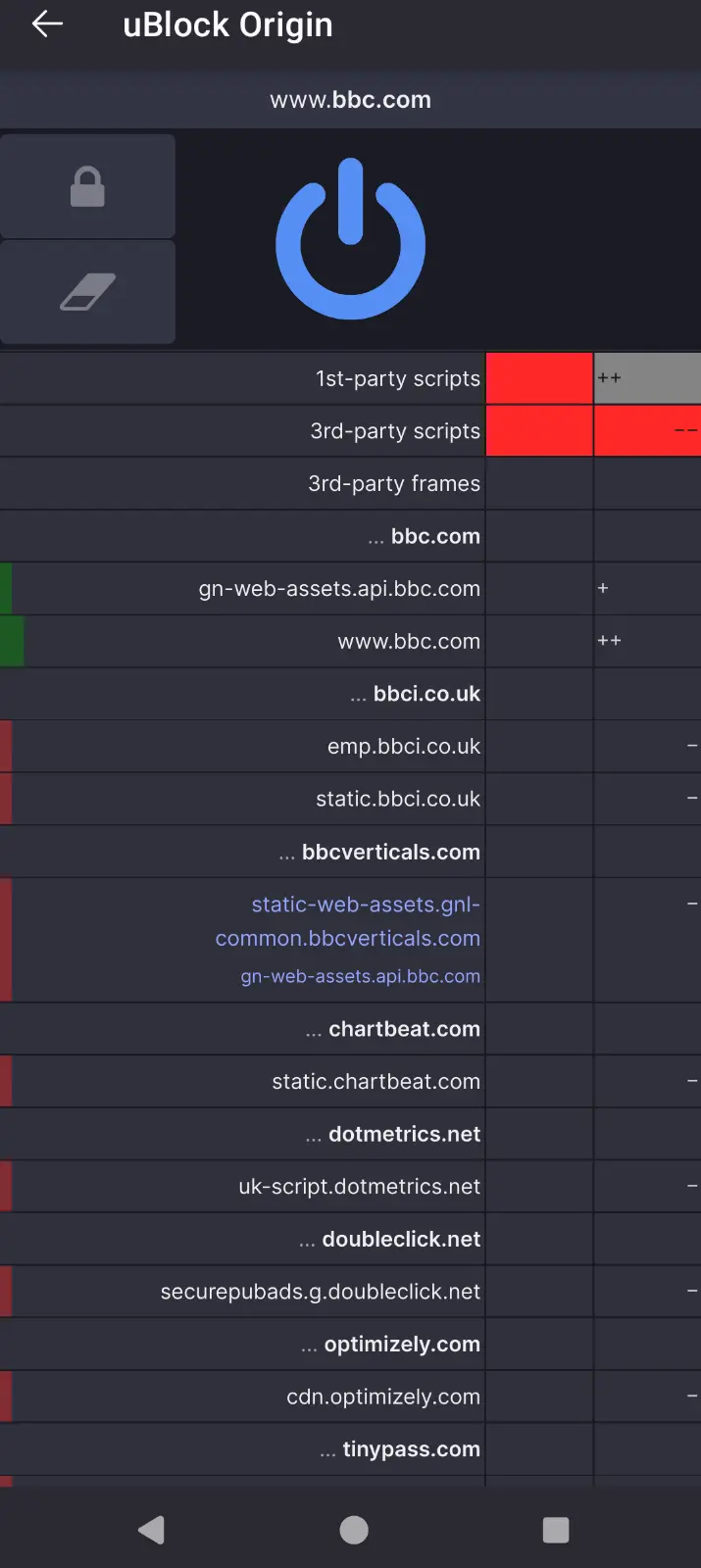
Task: Click gn-web-assets.api.bbc.com alias link
Action: [x=361, y=976]
